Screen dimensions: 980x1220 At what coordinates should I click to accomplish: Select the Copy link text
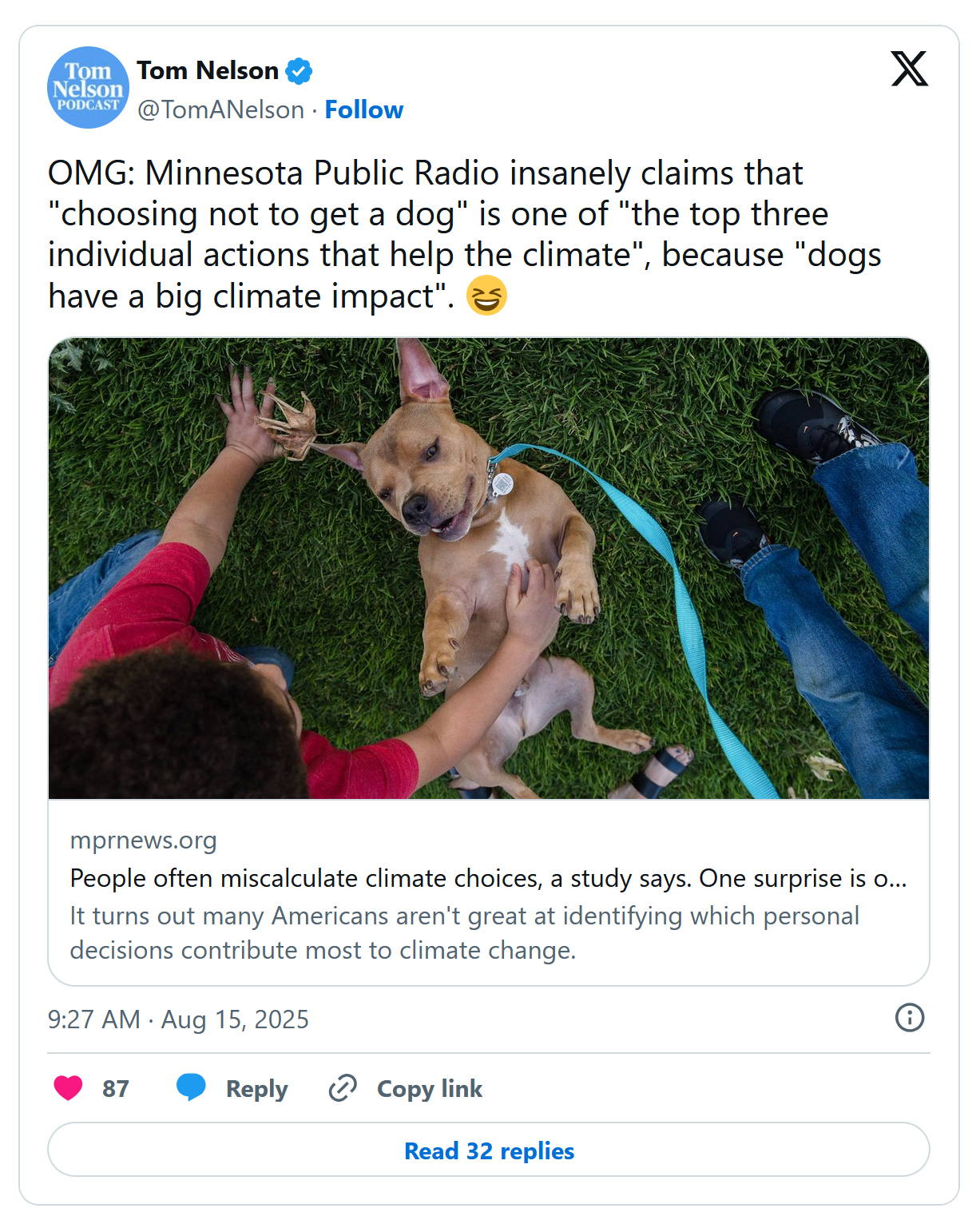429,1089
